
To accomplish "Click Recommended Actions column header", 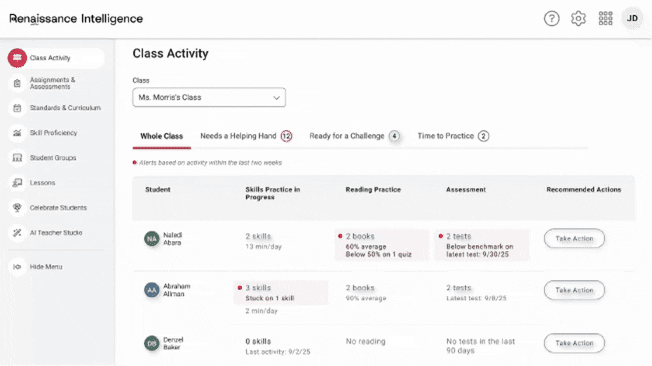I will pos(583,190).
